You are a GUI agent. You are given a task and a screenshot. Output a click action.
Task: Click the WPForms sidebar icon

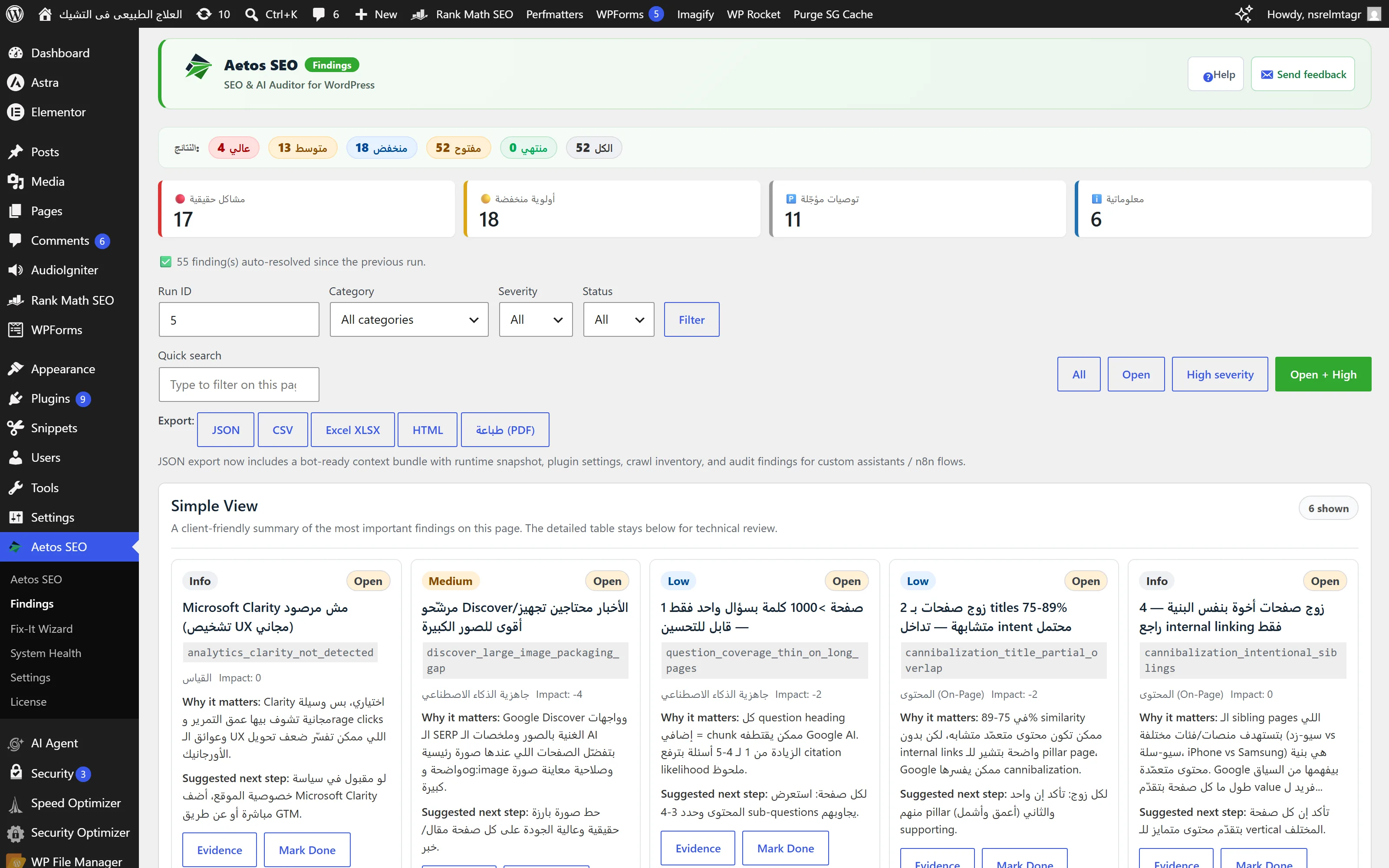[16, 329]
